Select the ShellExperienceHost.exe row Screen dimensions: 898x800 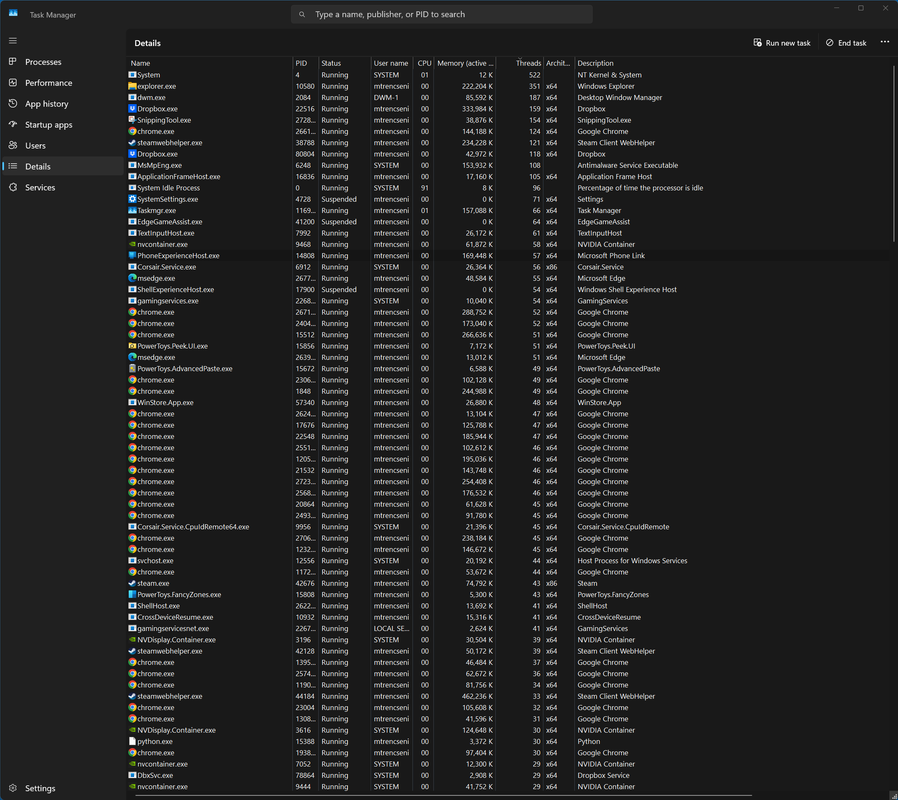tap(508, 289)
